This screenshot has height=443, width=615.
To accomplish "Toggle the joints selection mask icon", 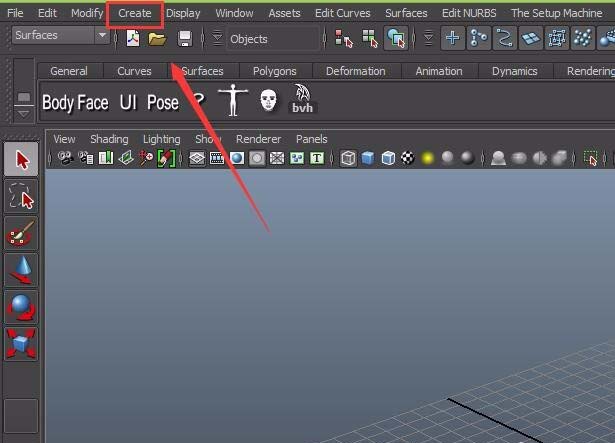I will click(x=479, y=38).
